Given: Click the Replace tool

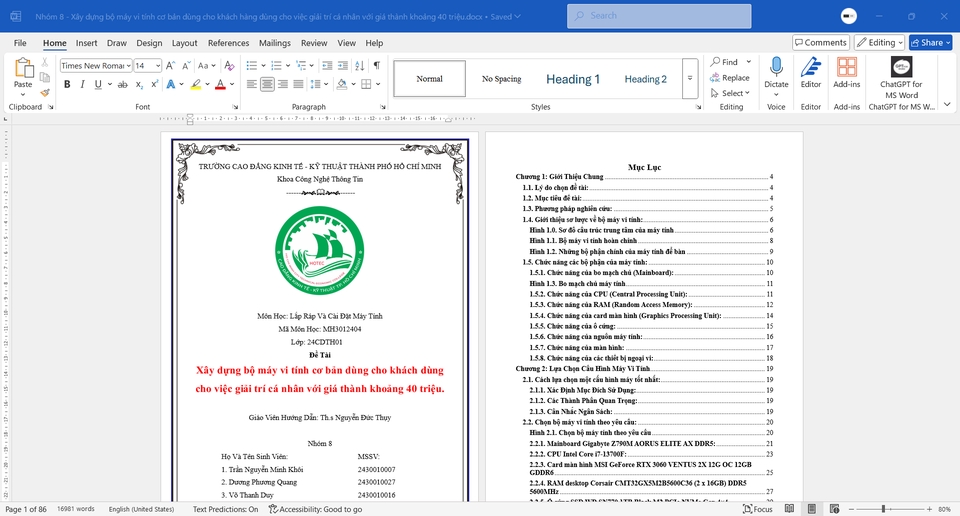Looking at the screenshot, I should tap(729, 78).
